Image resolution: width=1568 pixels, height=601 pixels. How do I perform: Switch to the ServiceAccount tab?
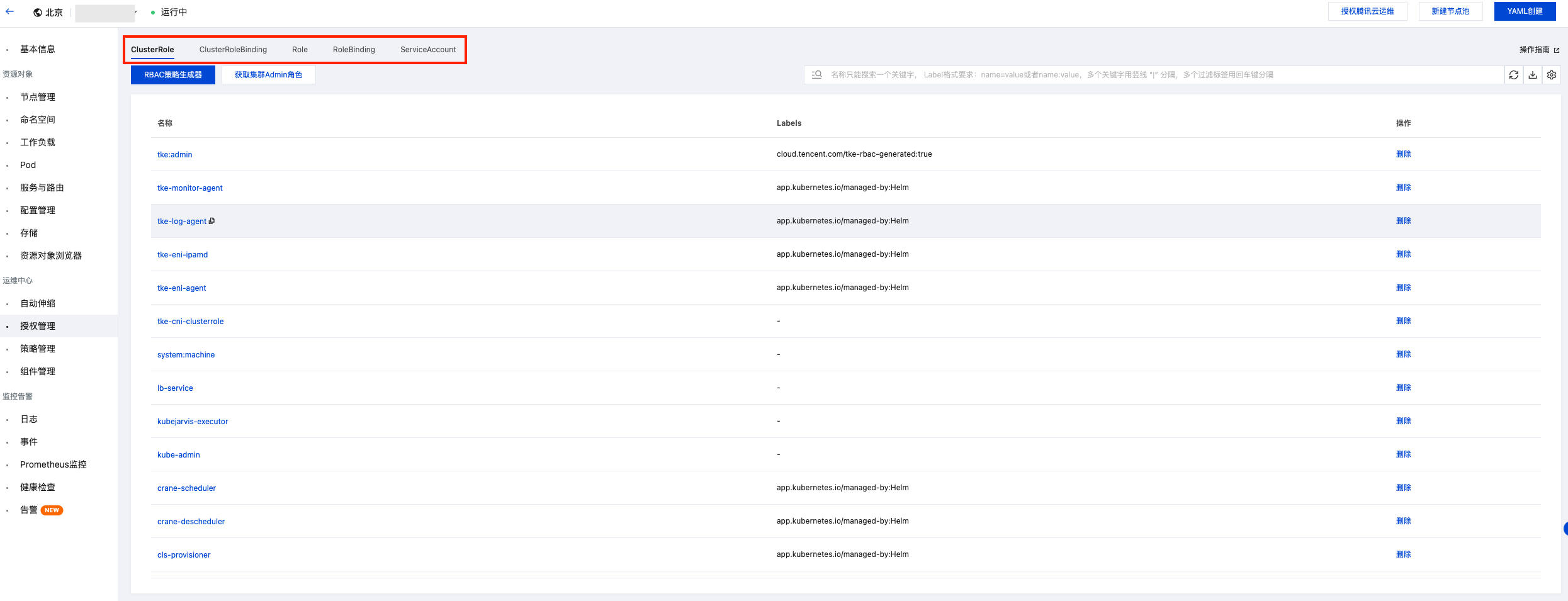(x=428, y=50)
